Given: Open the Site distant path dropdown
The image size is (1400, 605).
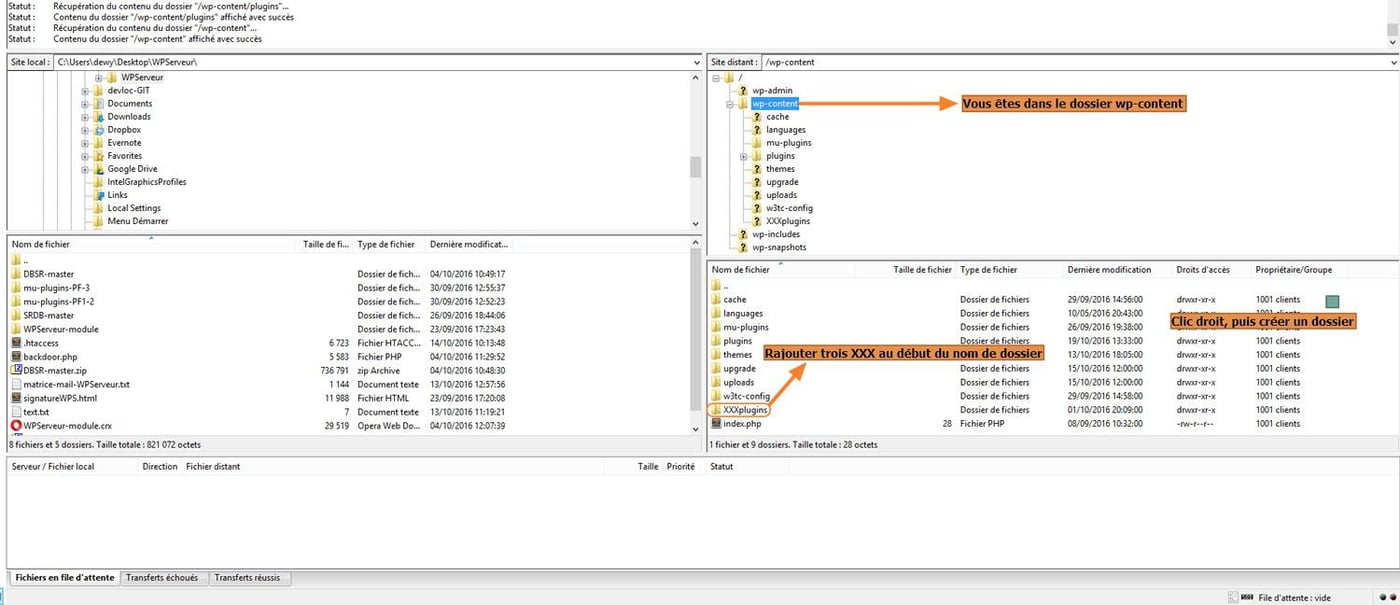Looking at the screenshot, I should 1392,61.
